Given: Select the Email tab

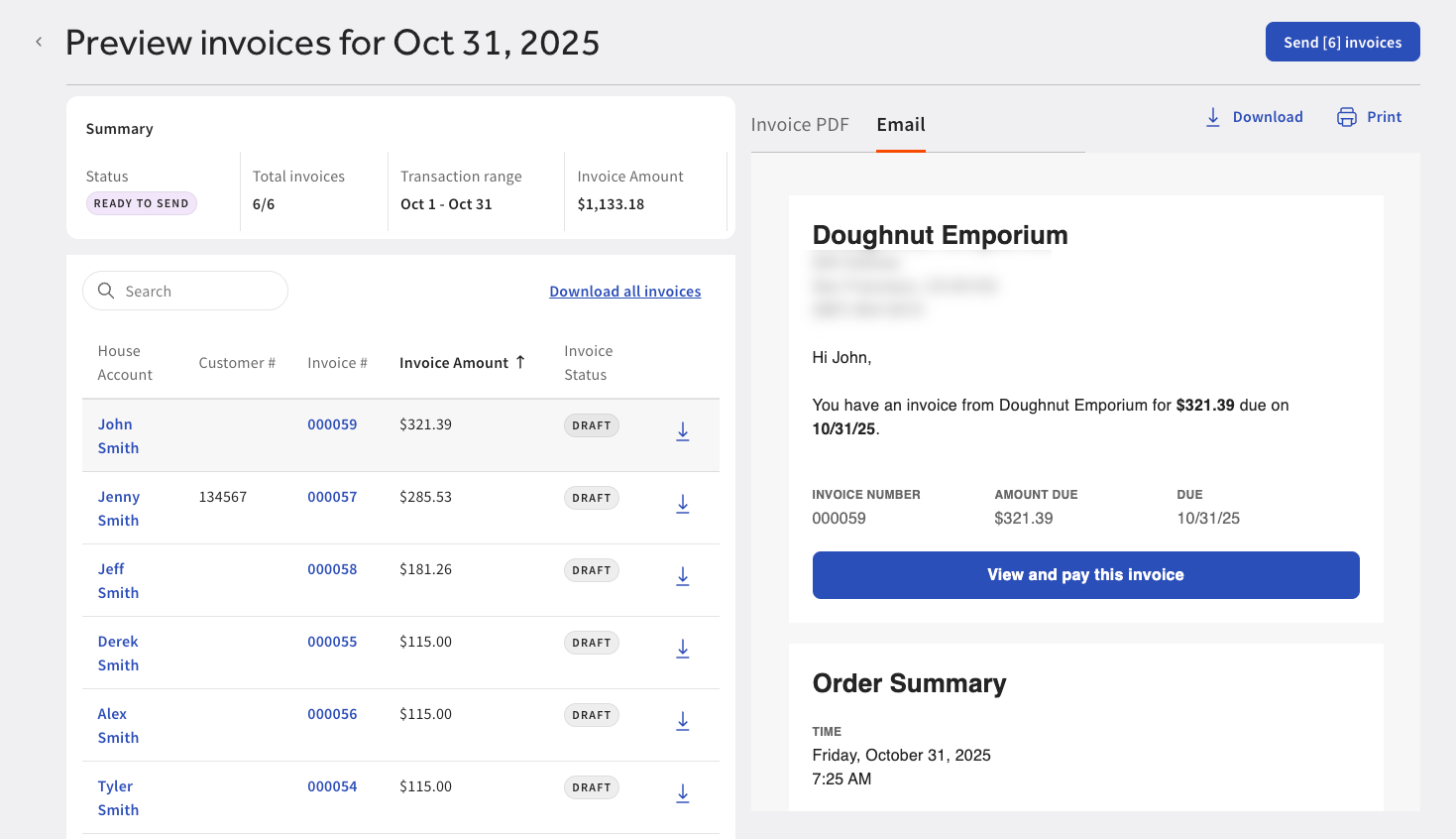Looking at the screenshot, I should tap(900, 124).
